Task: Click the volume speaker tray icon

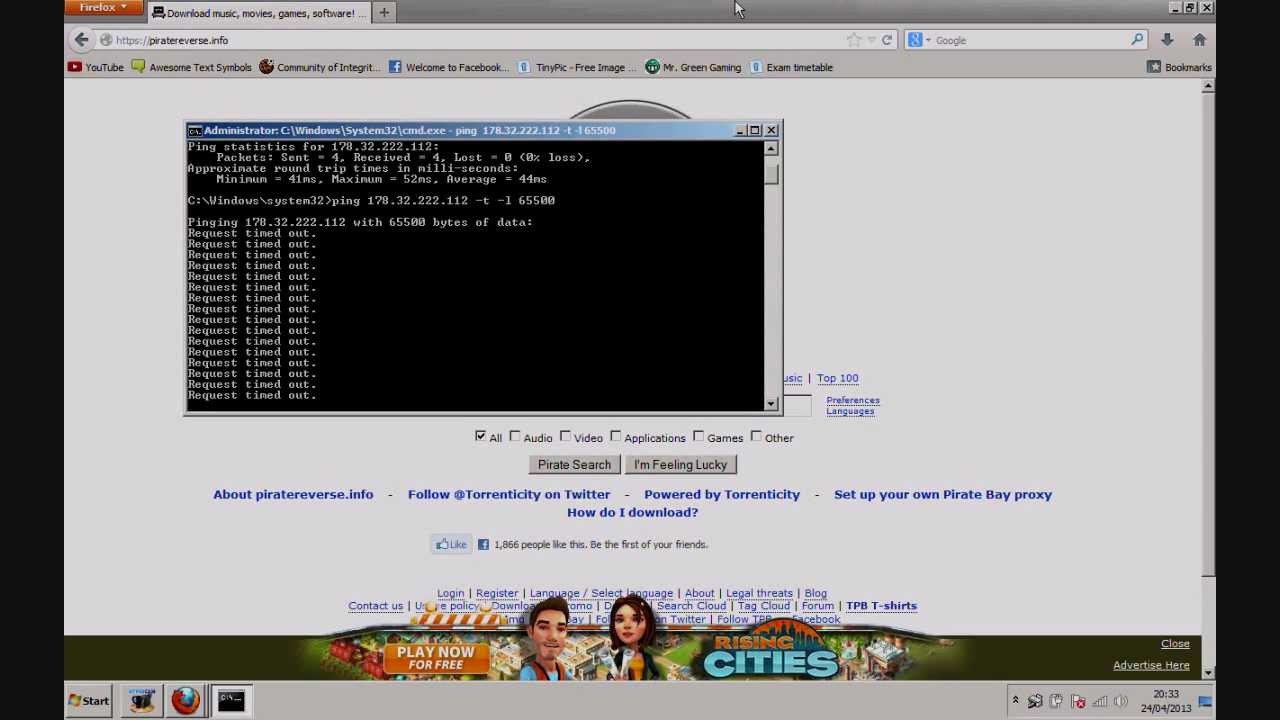Action: tap(1120, 701)
